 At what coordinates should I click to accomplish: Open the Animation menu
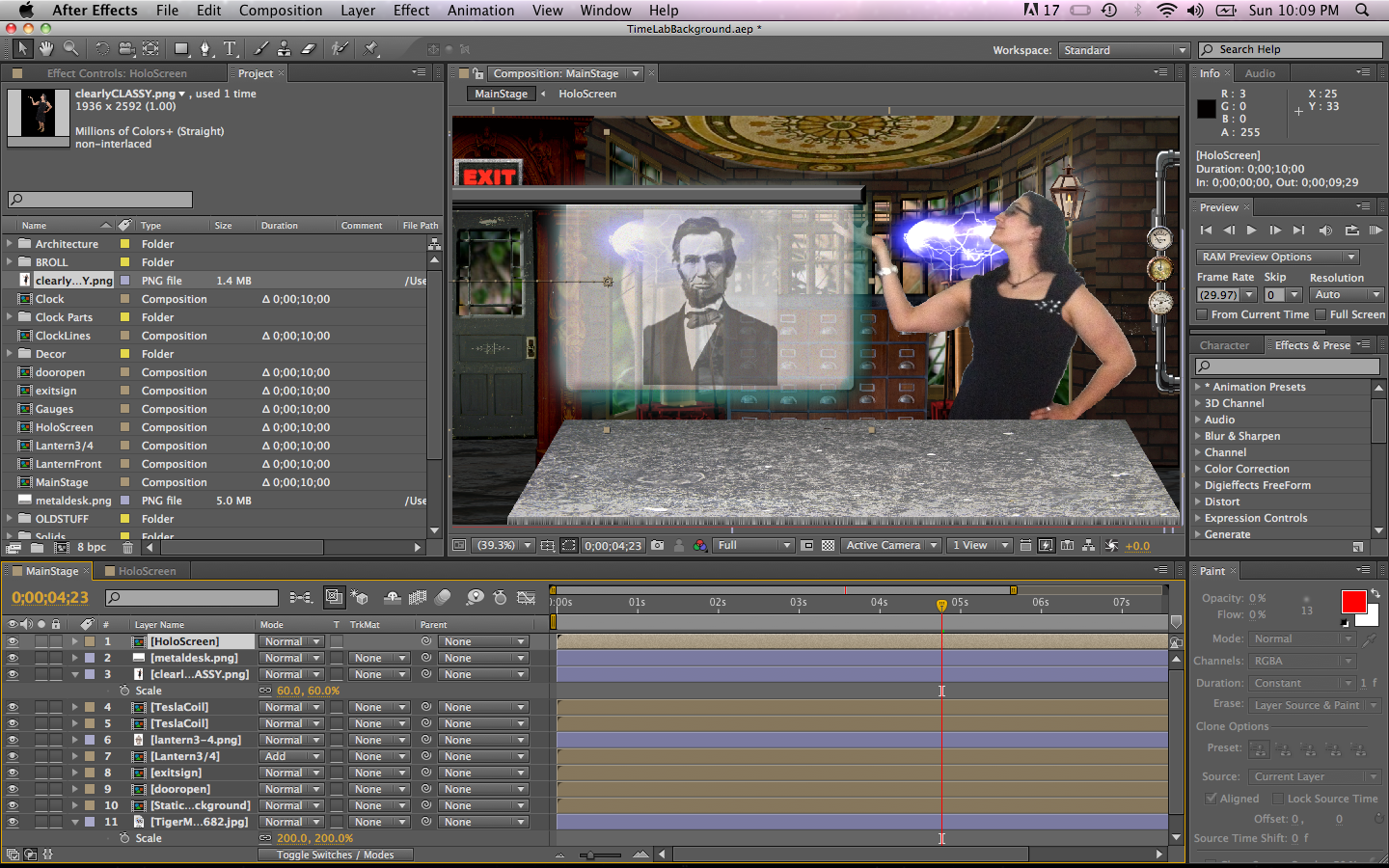coord(481,11)
